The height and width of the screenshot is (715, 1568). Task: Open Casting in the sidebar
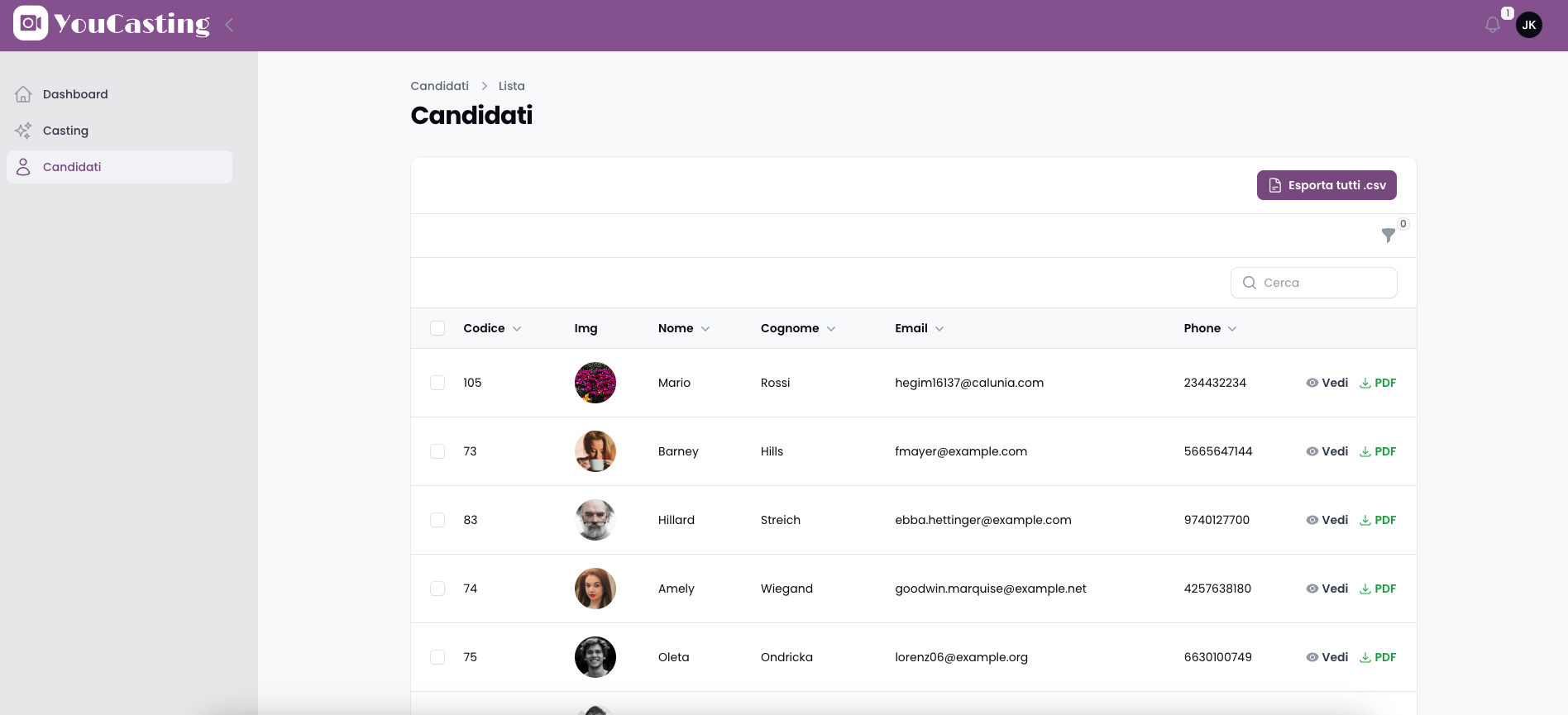coord(119,131)
